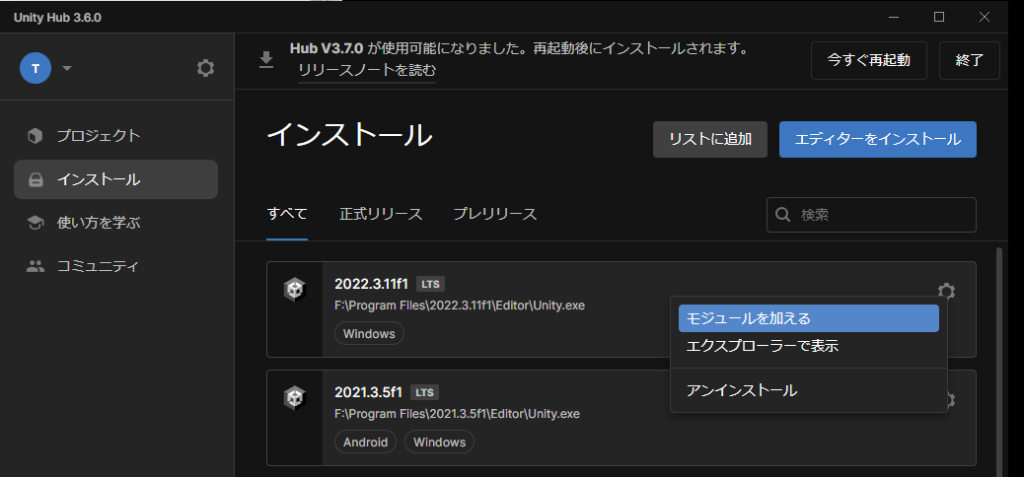The width and height of the screenshot is (1024, 477).
Task: Open the リリースノートを読む link
Action: 366,71
